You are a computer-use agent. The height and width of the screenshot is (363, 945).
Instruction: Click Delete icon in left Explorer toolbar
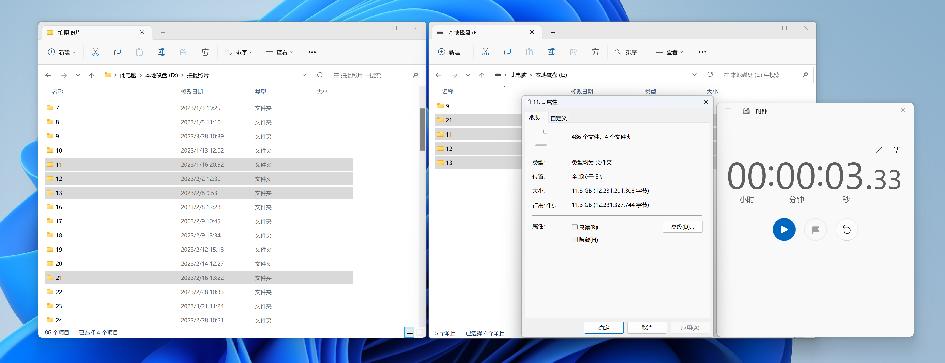[205, 52]
